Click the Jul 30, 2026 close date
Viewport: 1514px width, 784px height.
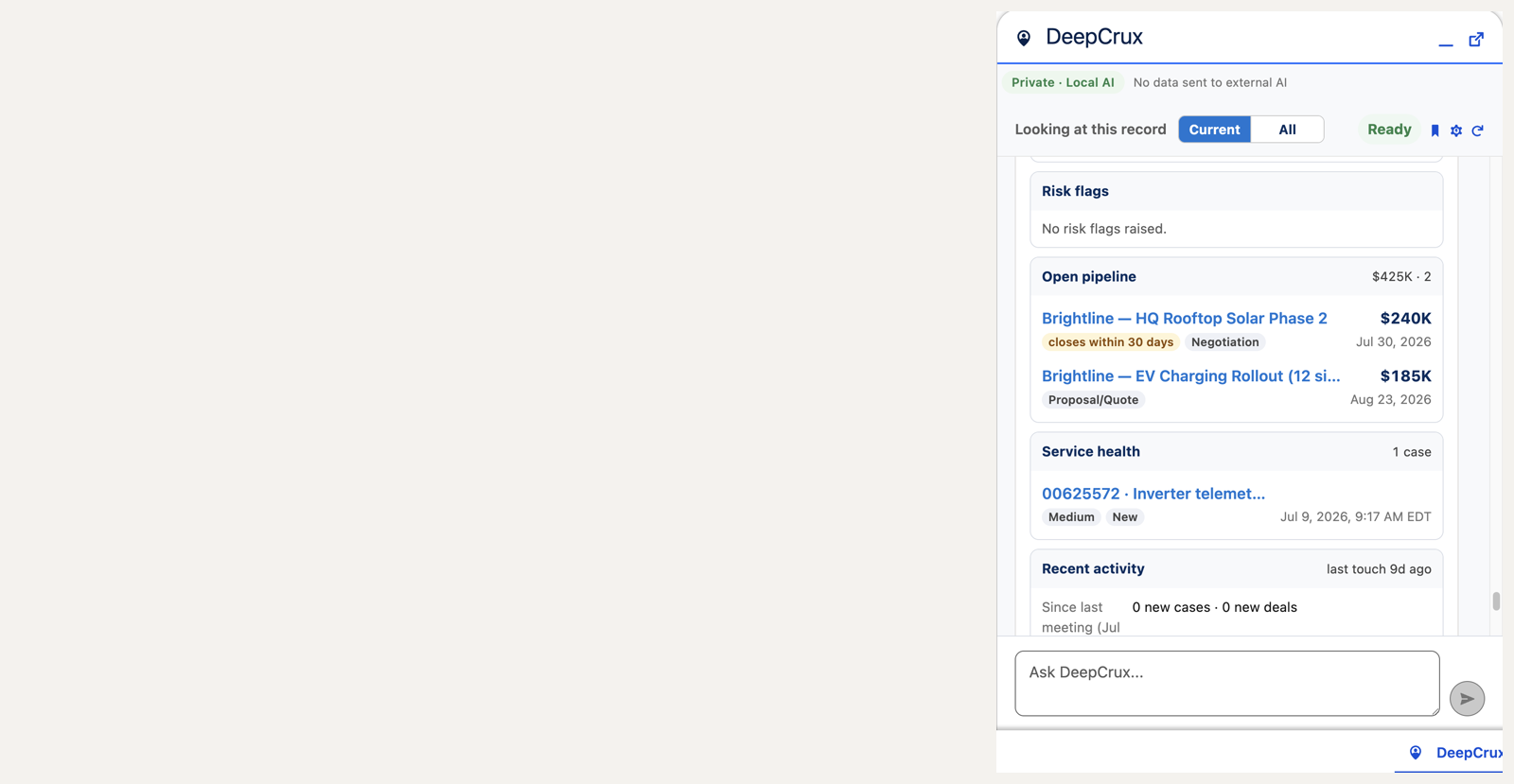click(x=1393, y=342)
